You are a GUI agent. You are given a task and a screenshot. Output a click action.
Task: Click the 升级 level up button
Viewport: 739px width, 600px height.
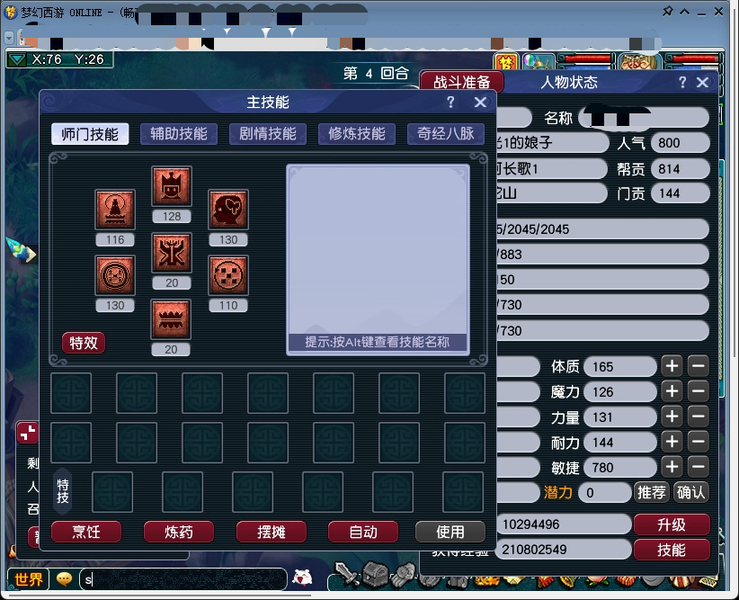(672, 525)
